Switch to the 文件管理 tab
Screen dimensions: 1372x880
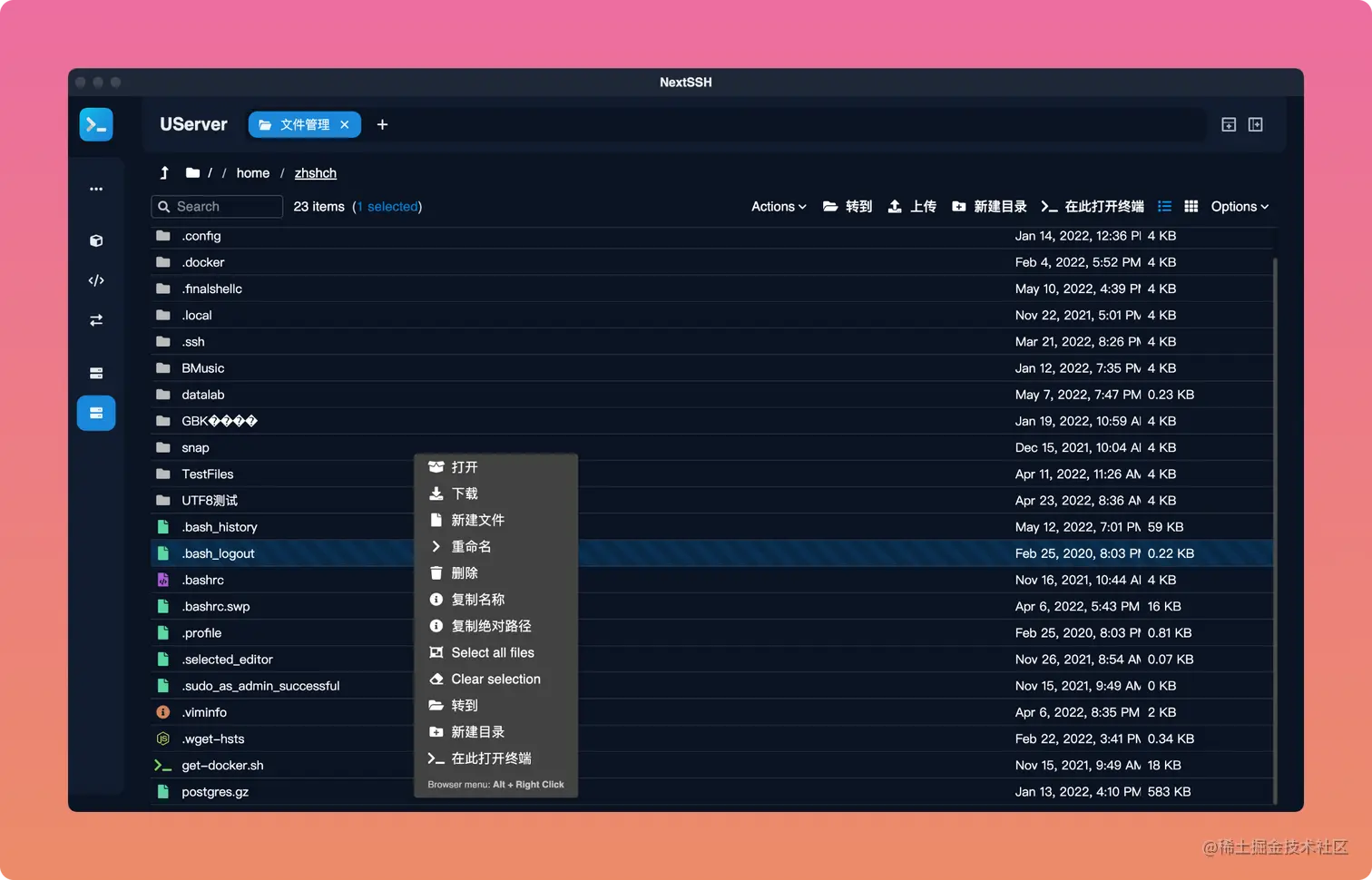[x=305, y=124]
